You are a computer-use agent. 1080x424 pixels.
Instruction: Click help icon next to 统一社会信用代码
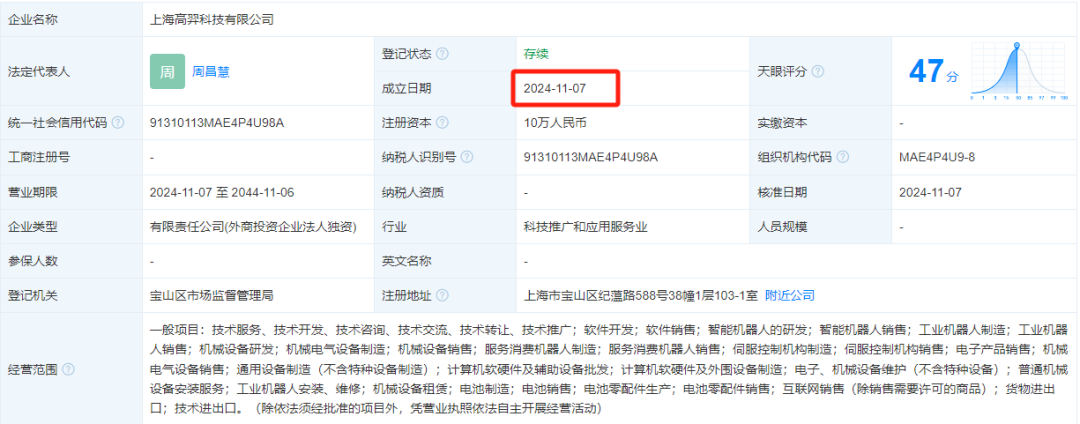pos(118,123)
